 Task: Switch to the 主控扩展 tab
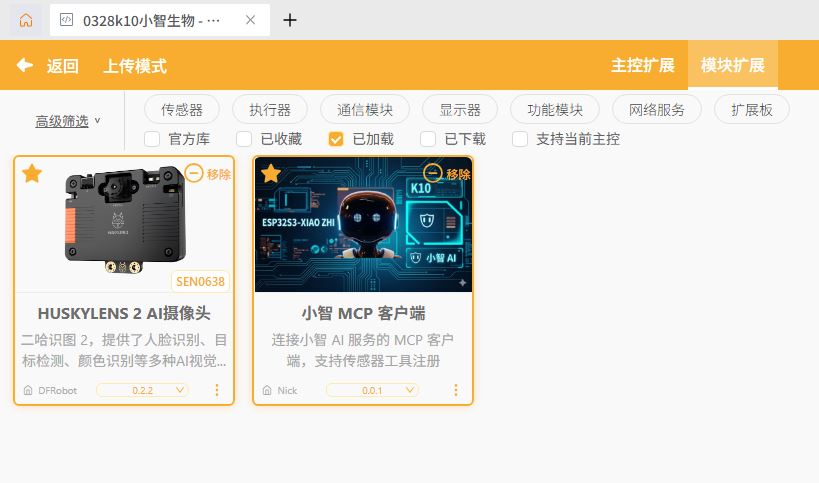coord(643,65)
